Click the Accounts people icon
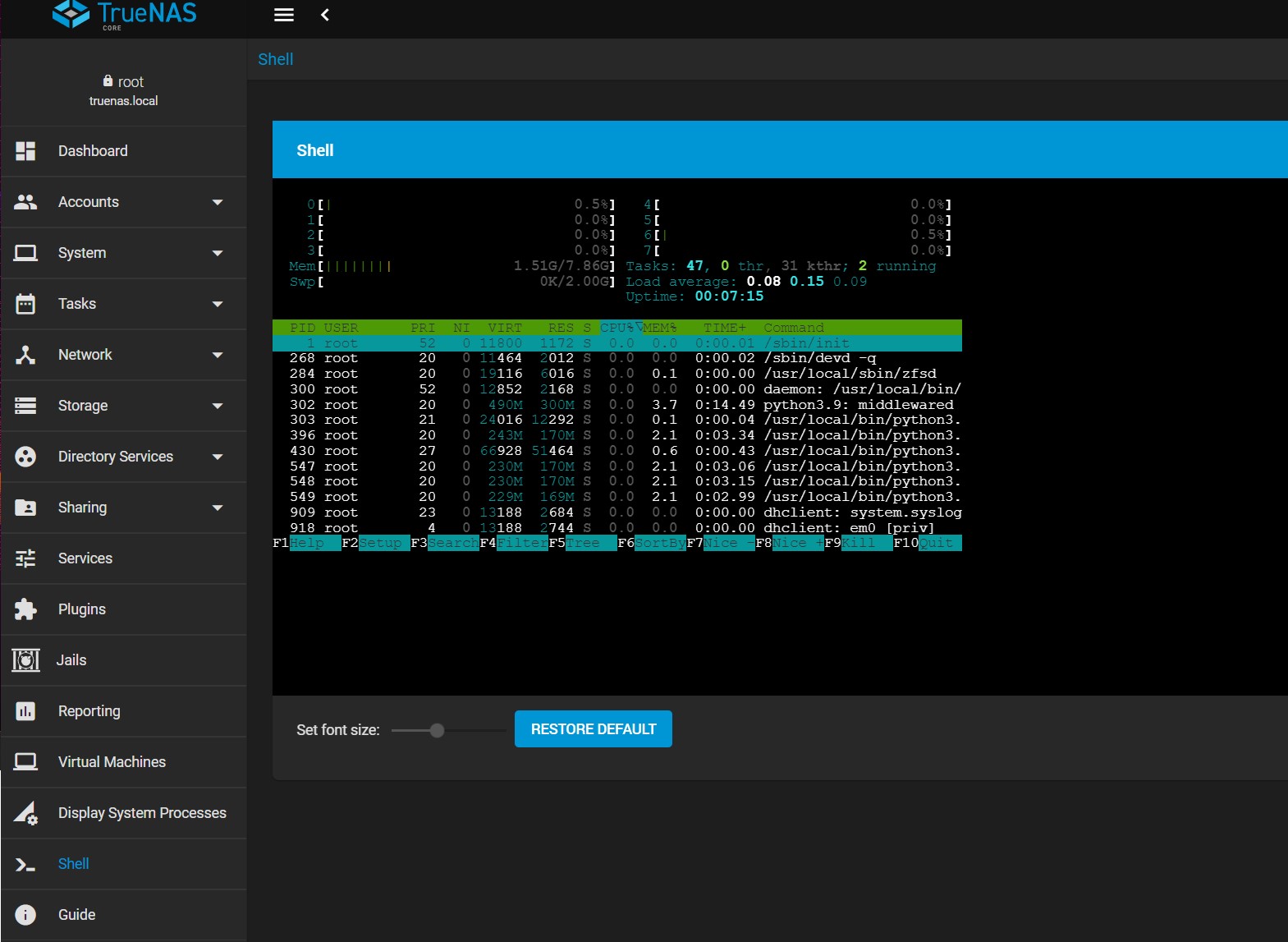Screen dimensions: 1288x942 coord(25,202)
